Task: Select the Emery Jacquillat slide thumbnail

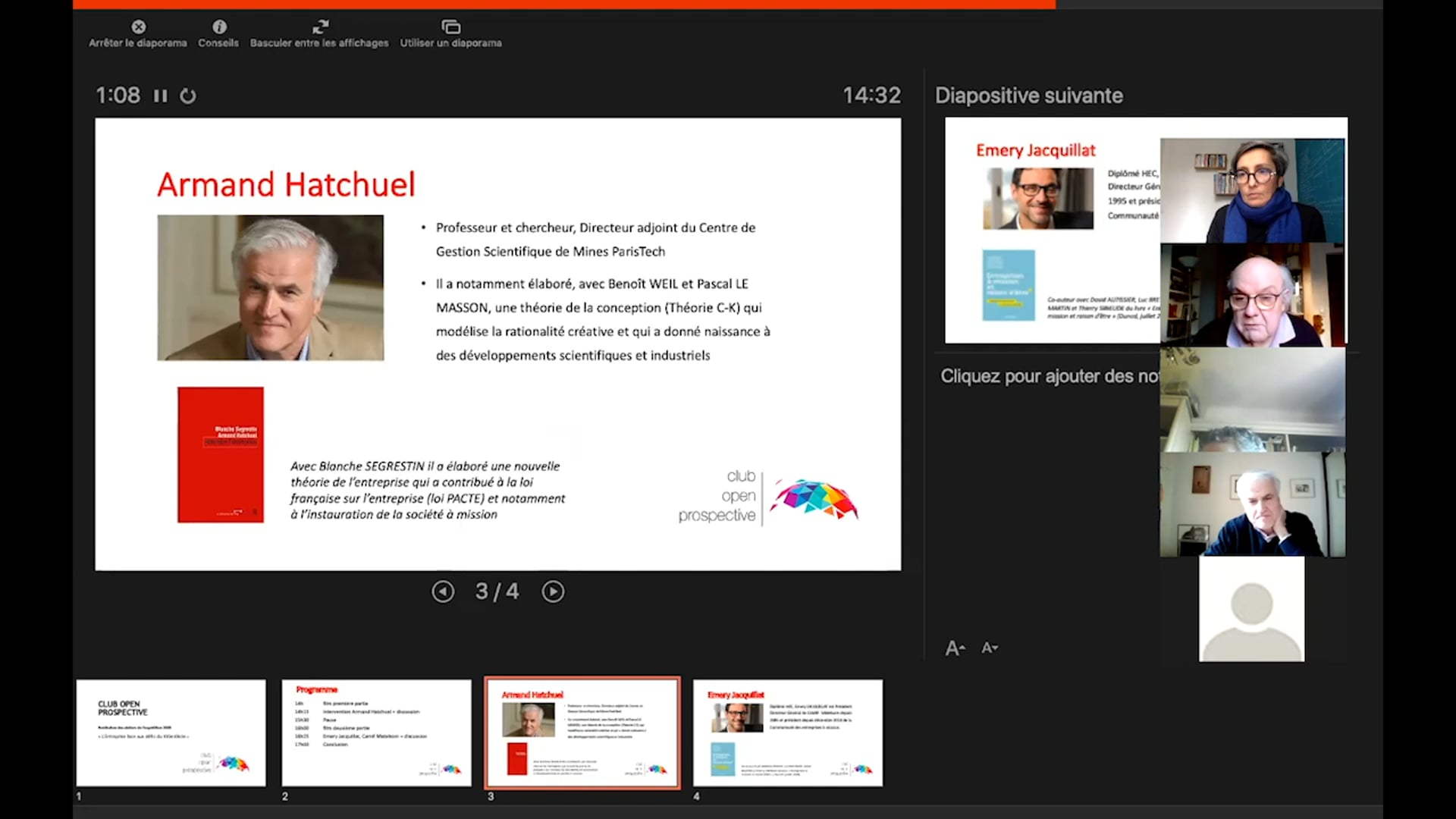Action: [786, 733]
